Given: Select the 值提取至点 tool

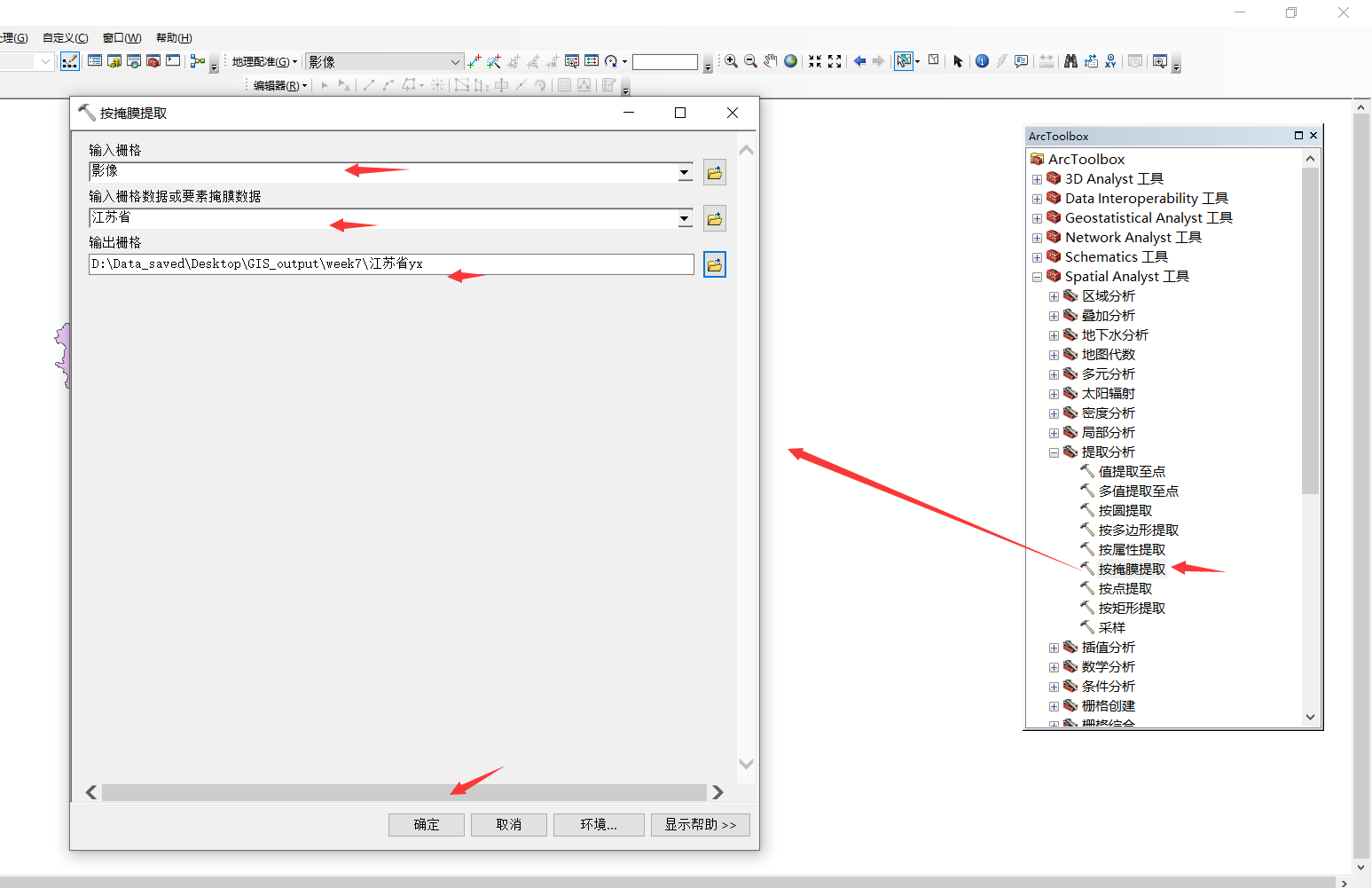Looking at the screenshot, I should tap(1132, 472).
